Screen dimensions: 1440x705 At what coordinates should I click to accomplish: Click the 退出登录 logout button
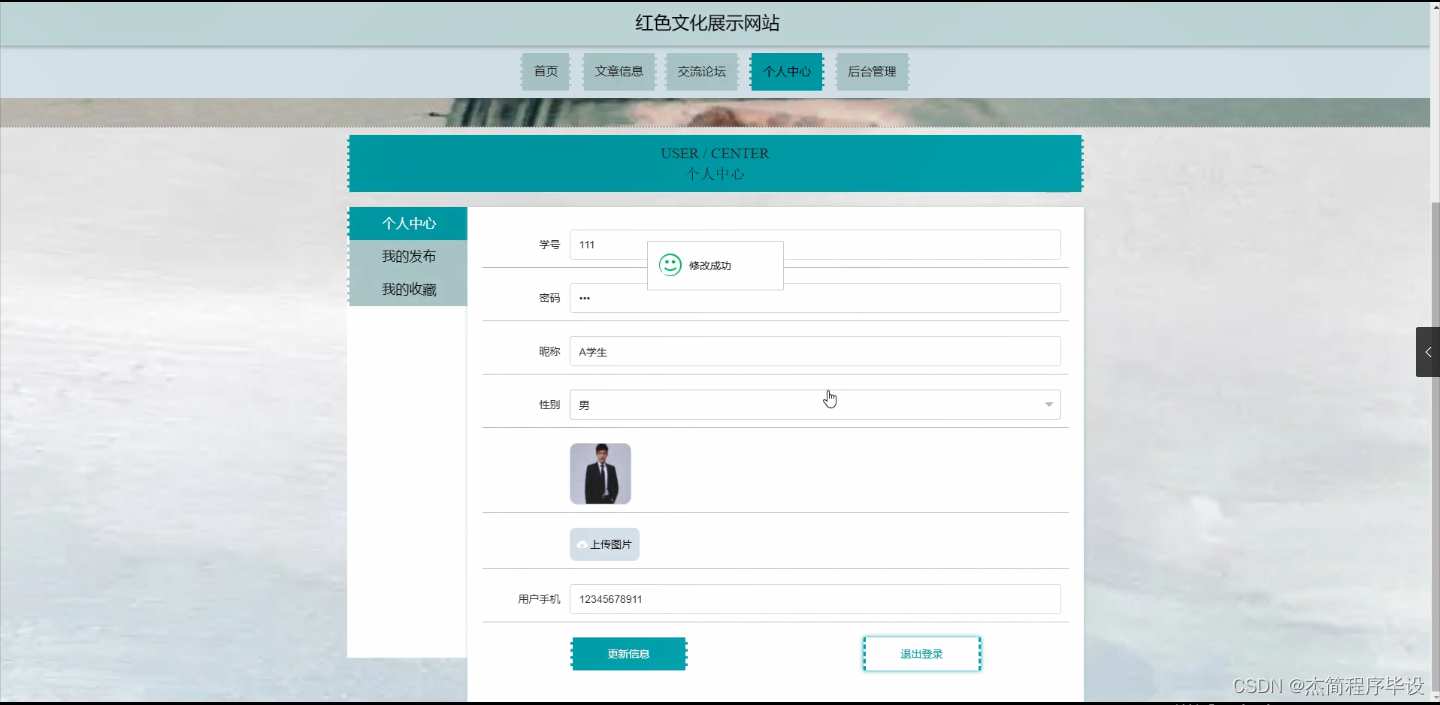921,653
